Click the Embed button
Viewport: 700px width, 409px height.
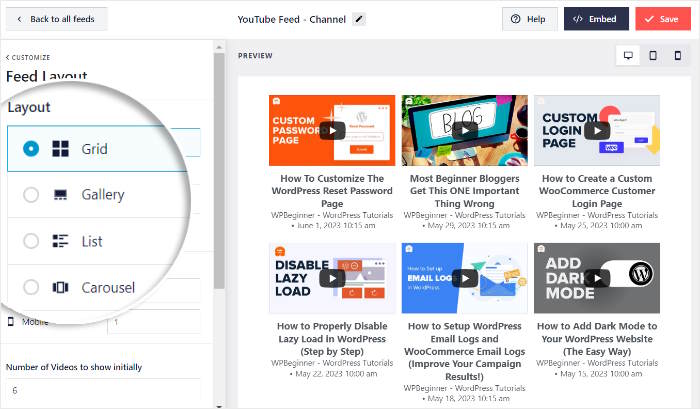(596, 19)
